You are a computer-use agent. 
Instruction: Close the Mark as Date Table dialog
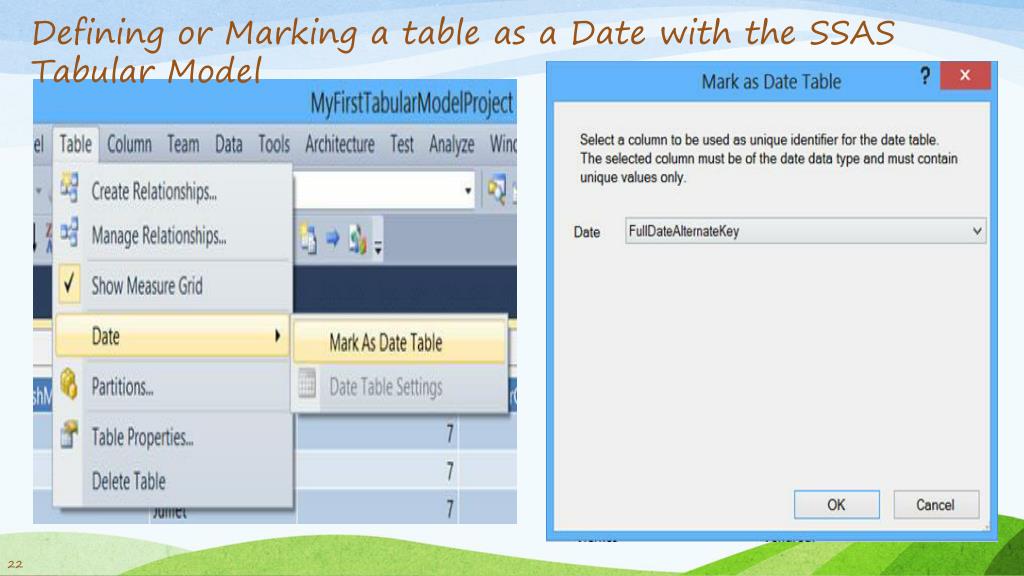click(x=965, y=76)
